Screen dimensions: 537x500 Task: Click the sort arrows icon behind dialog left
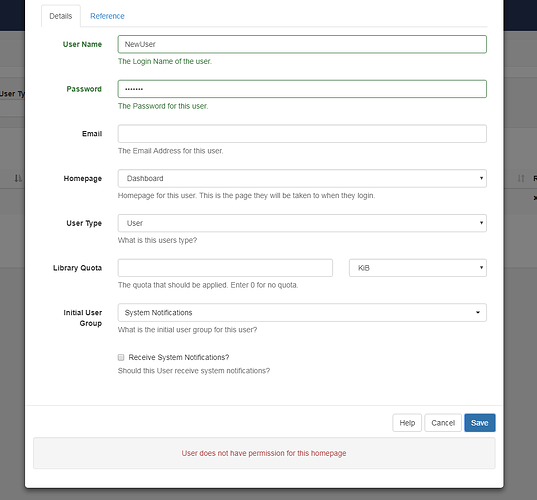tap(18, 178)
